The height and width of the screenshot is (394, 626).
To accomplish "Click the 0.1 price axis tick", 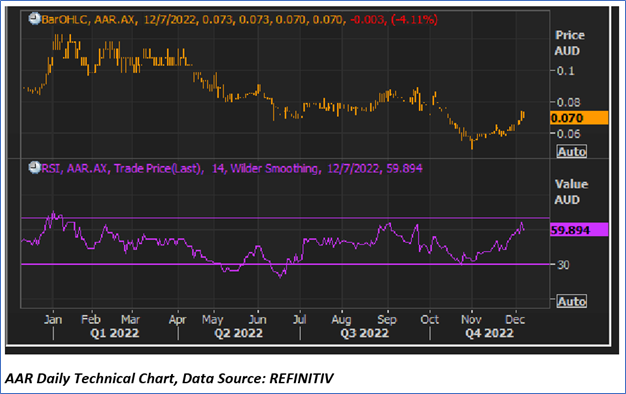I will point(565,71).
